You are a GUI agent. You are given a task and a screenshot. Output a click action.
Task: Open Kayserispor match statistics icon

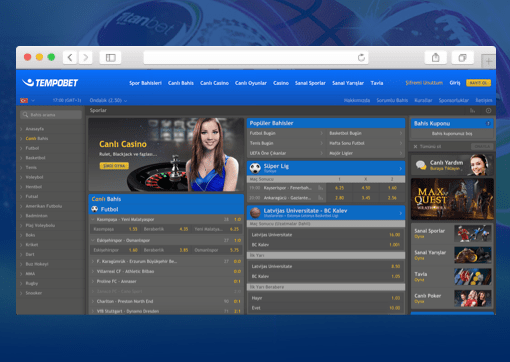tap(320, 188)
